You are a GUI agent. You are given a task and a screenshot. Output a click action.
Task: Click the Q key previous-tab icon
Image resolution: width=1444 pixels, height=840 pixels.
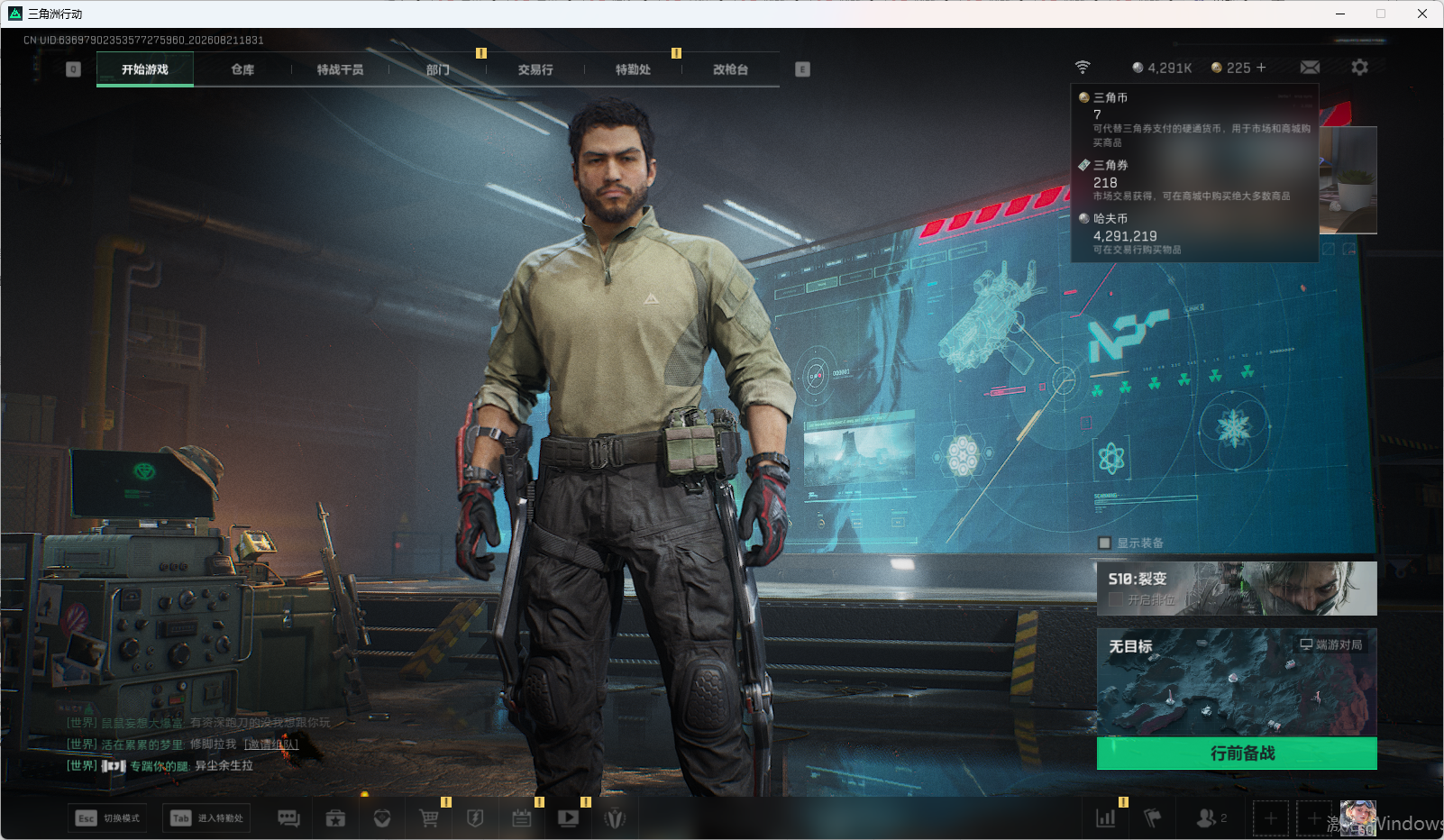coord(74,69)
